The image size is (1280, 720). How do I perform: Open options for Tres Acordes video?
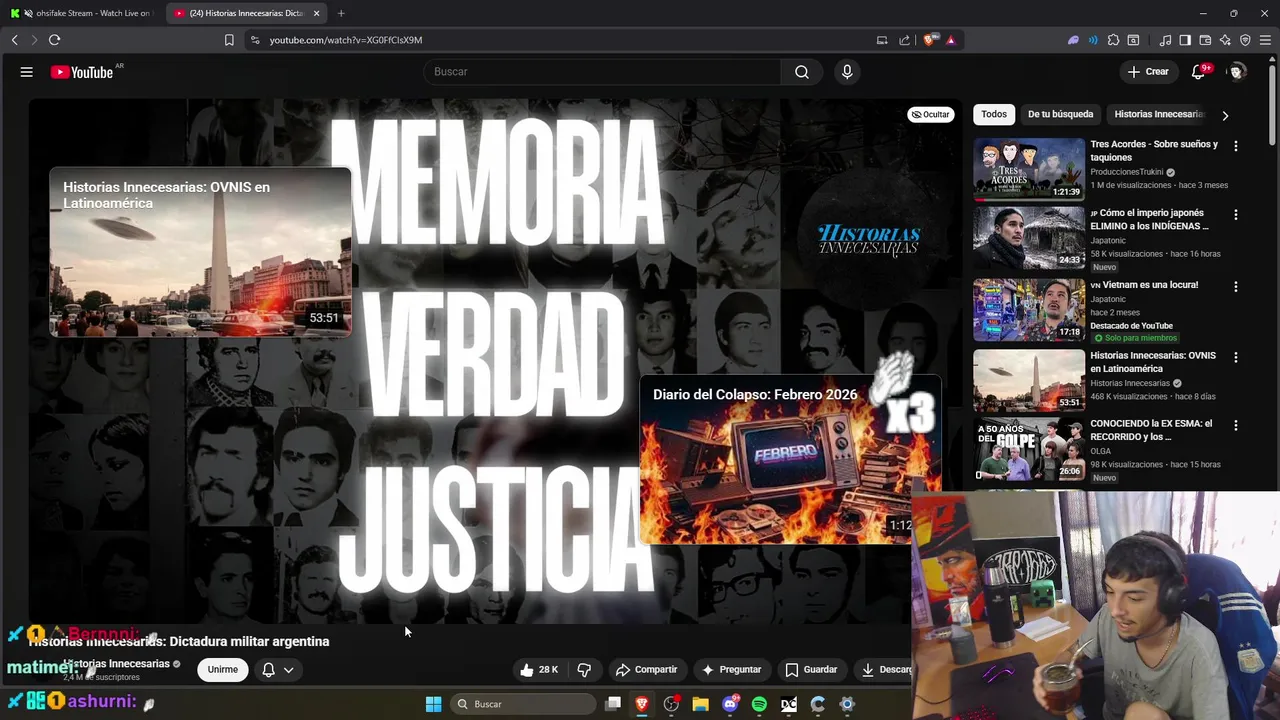1236,146
